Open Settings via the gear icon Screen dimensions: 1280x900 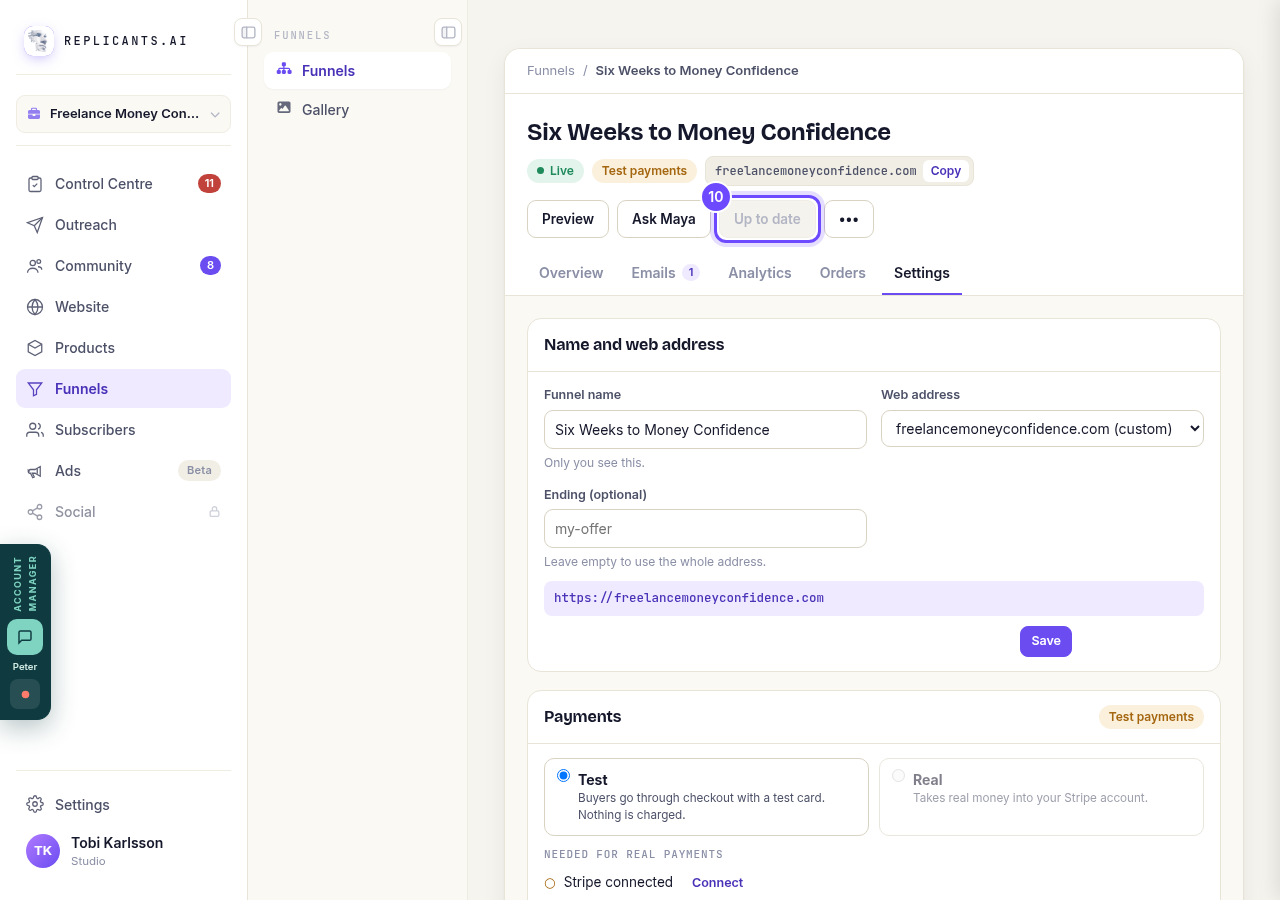pos(35,804)
